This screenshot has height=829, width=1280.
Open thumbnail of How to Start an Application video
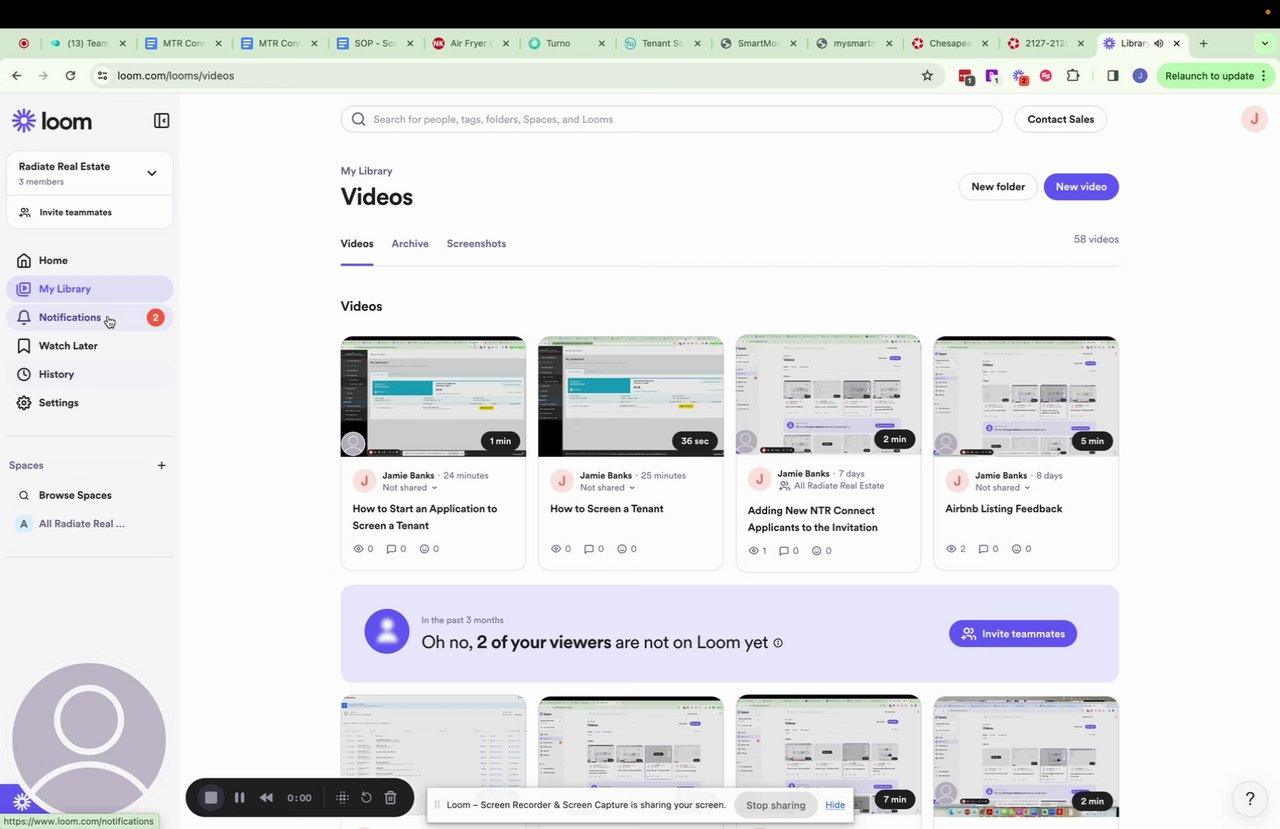pyautogui.click(x=433, y=397)
